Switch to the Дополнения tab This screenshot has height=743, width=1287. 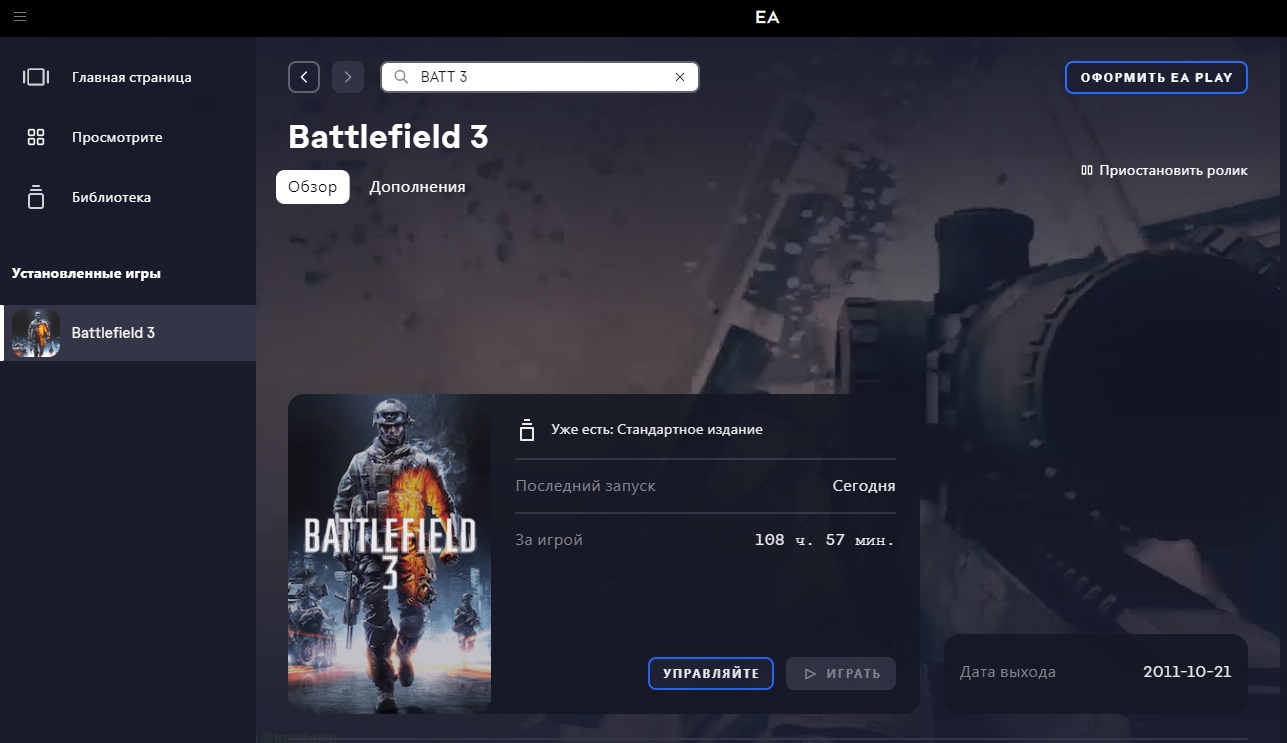[417, 187]
